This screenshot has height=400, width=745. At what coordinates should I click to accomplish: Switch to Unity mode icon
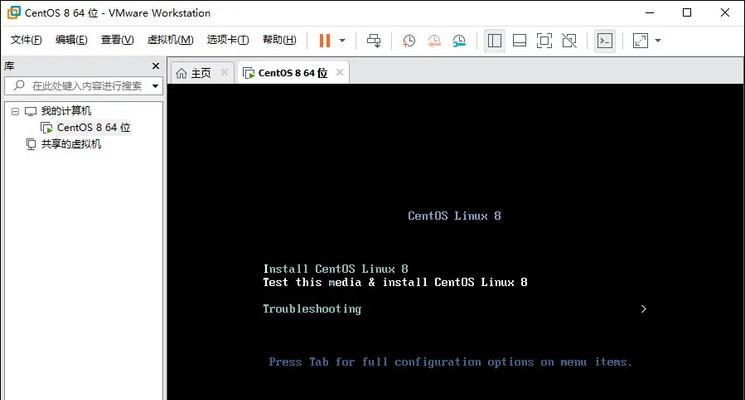(569, 40)
